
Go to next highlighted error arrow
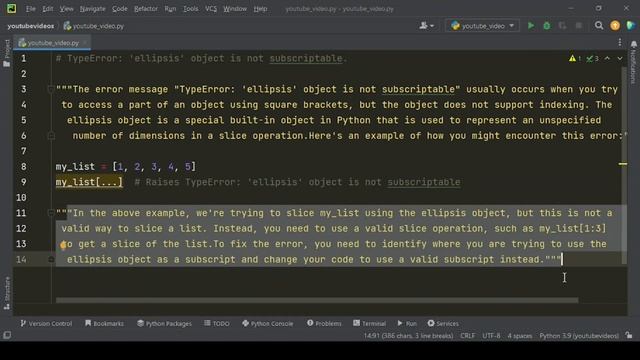tap(620, 59)
